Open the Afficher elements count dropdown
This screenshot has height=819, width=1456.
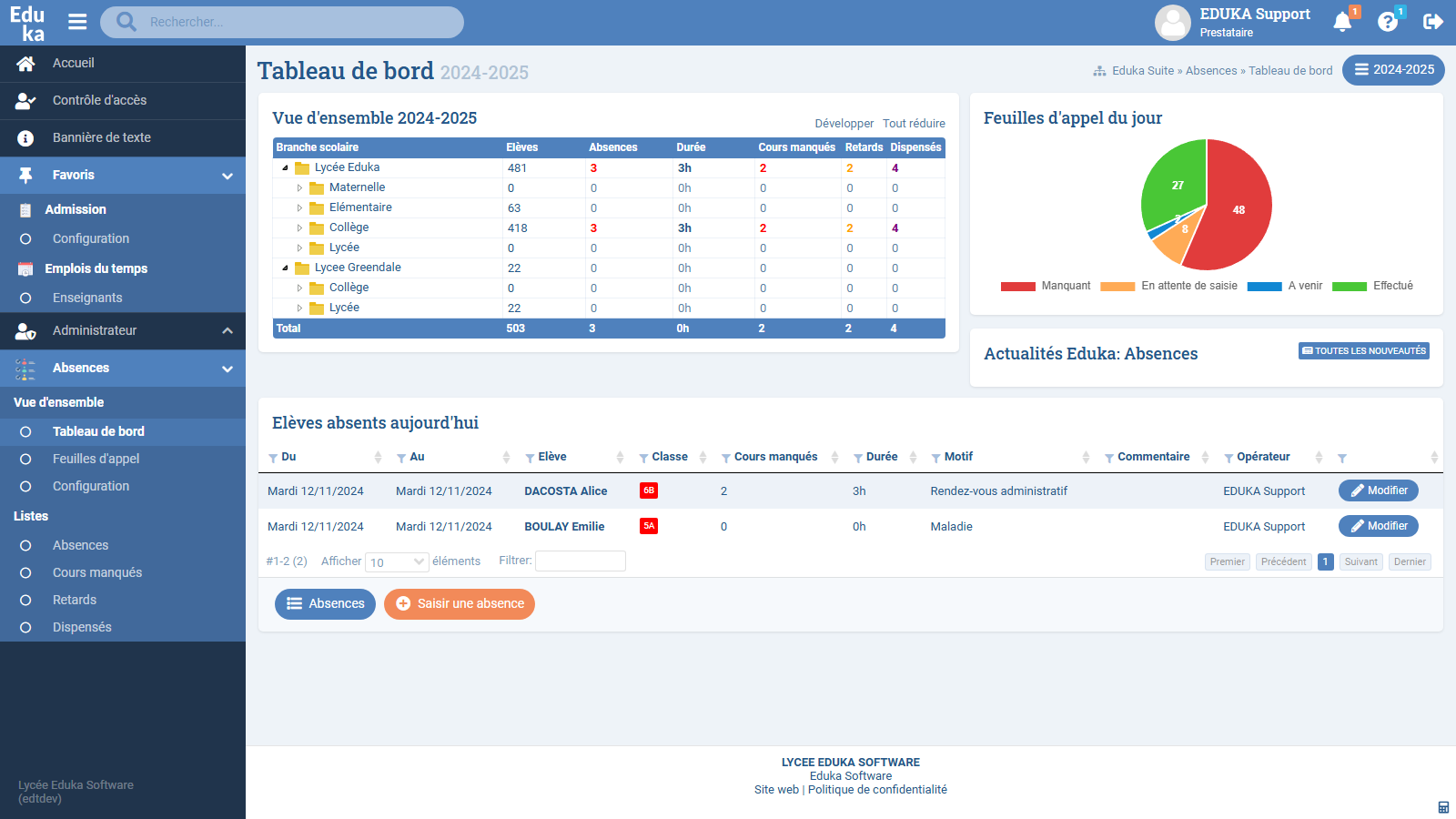pyautogui.click(x=397, y=562)
